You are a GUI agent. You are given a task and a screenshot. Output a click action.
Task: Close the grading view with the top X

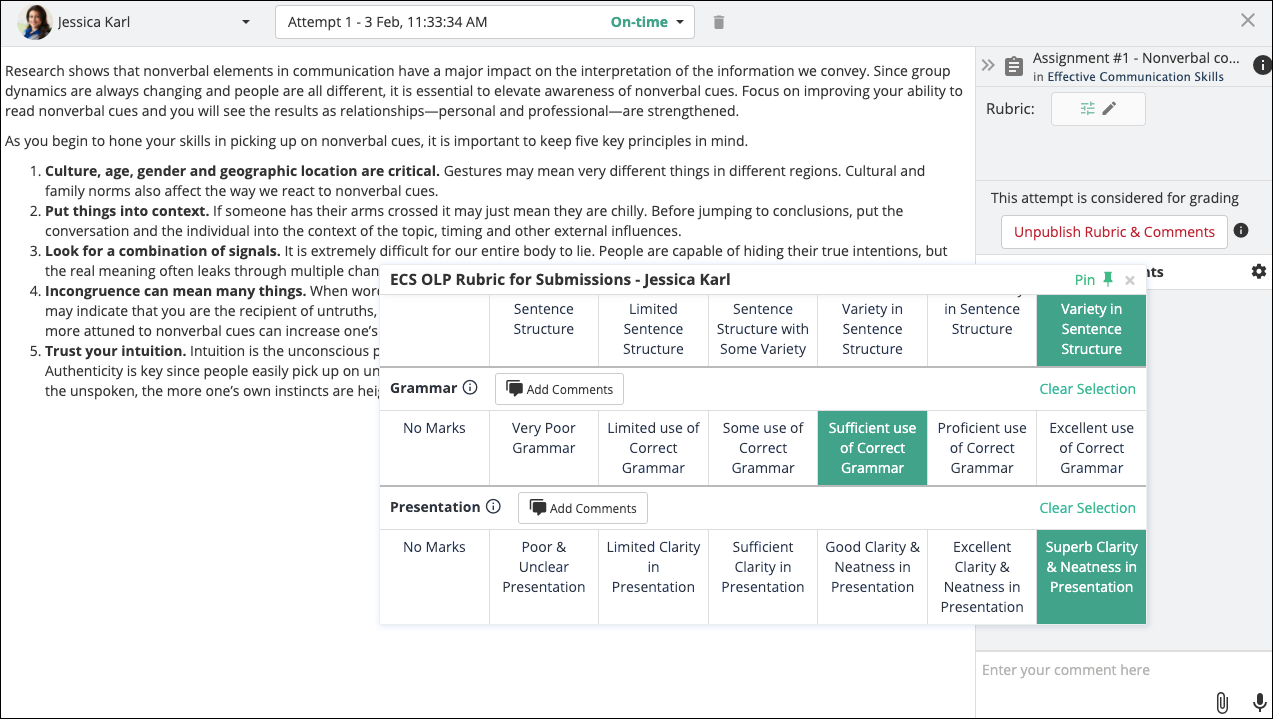[x=1248, y=20]
